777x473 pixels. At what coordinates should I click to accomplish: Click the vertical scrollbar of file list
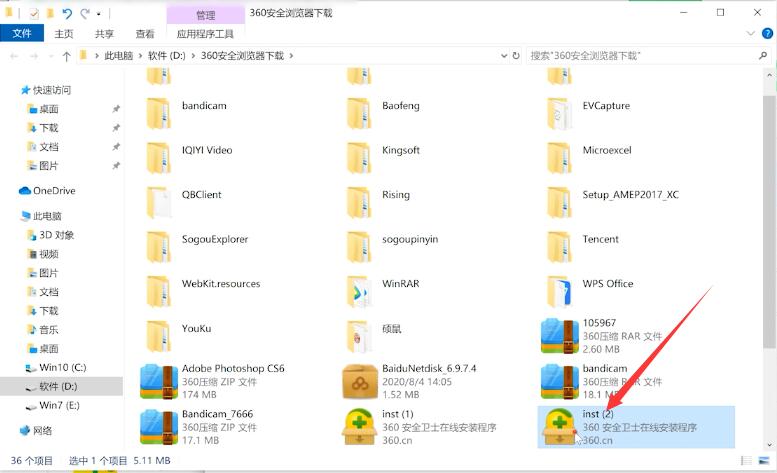point(769,220)
